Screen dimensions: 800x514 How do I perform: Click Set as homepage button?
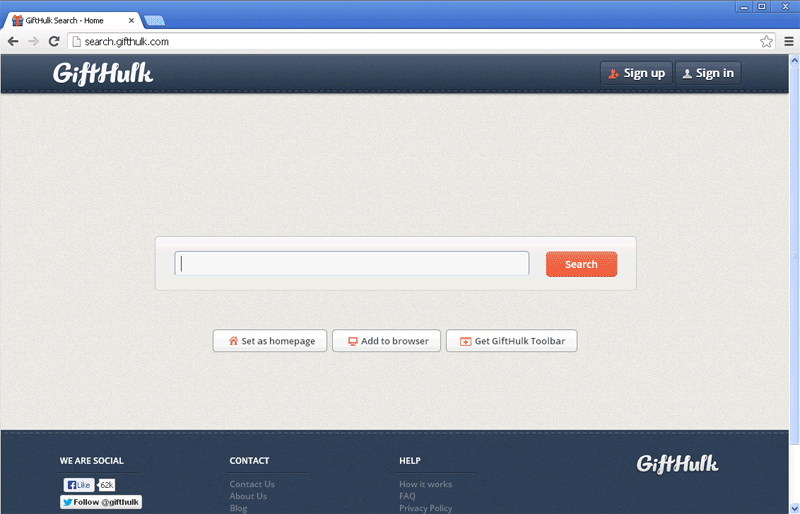270,341
